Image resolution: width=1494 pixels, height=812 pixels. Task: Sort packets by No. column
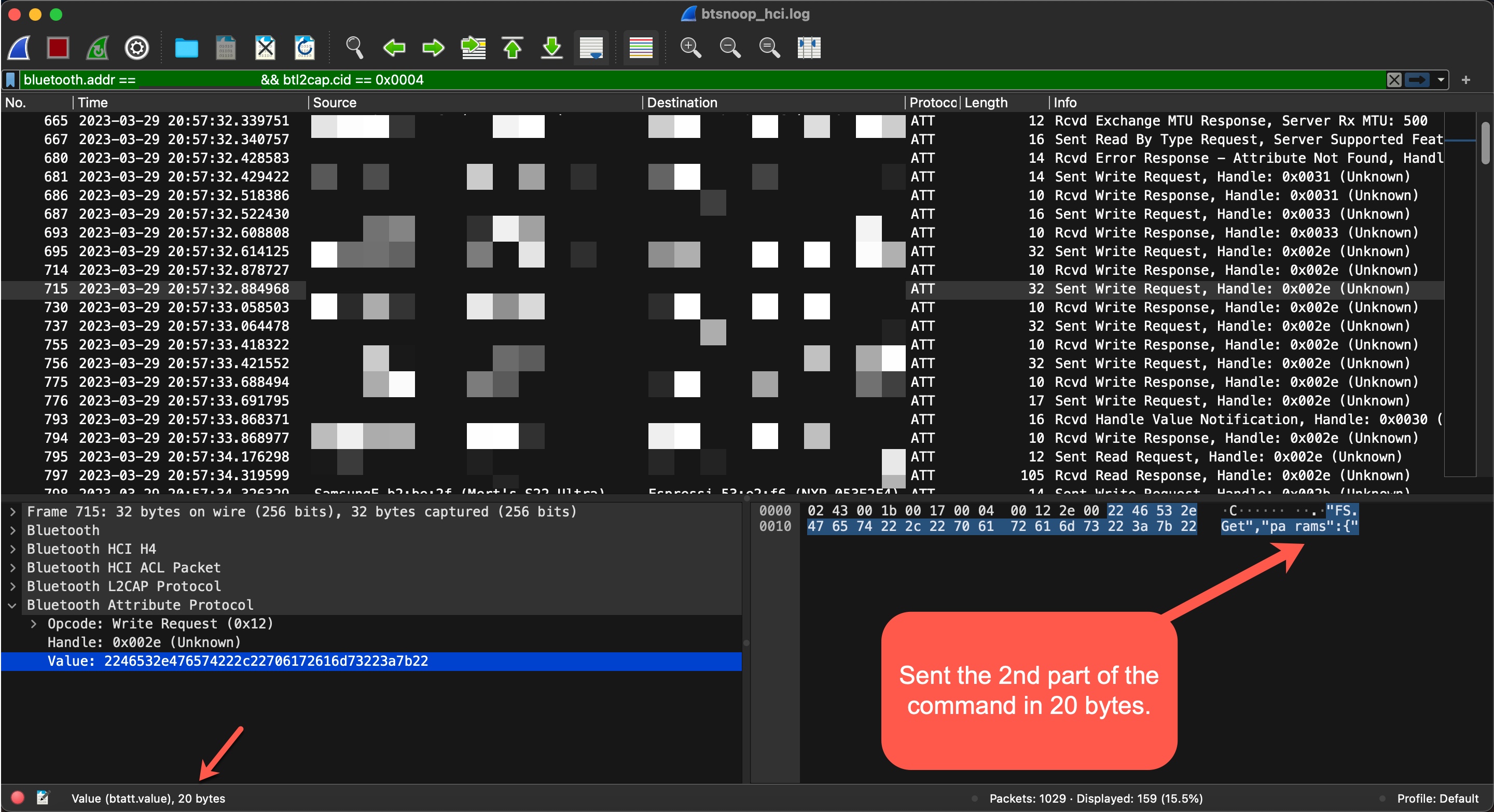pyautogui.click(x=37, y=103)
